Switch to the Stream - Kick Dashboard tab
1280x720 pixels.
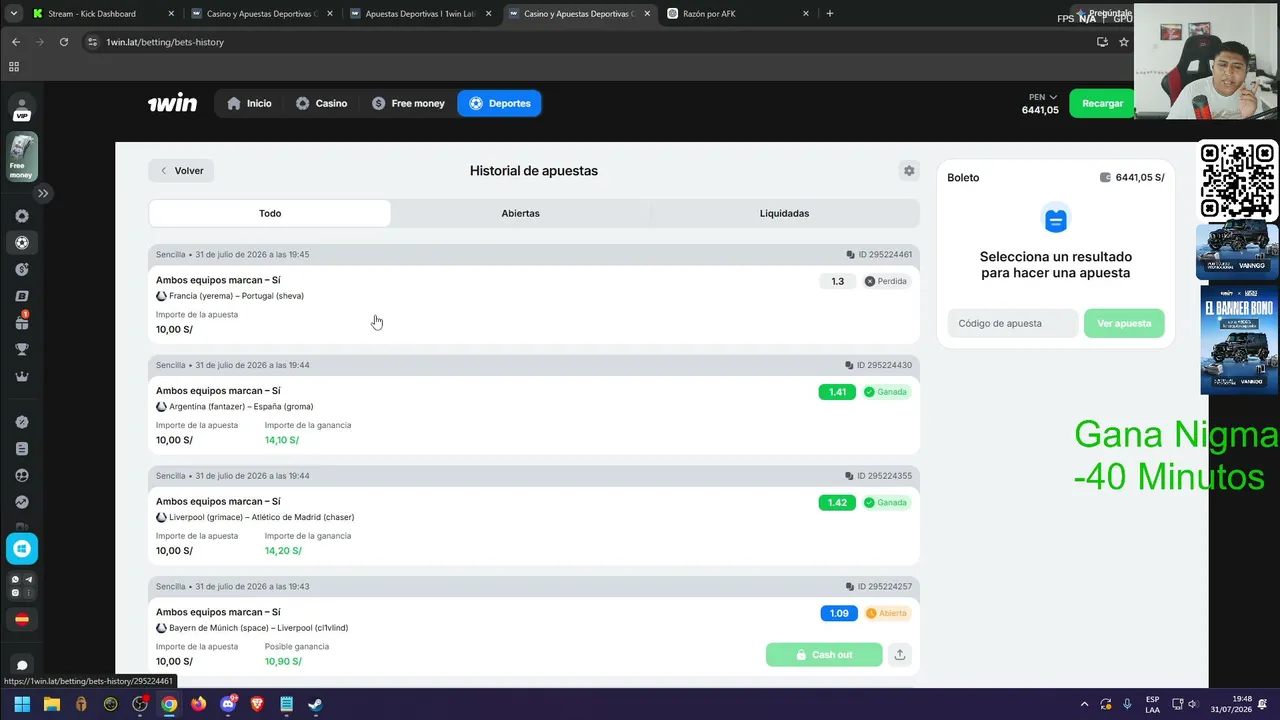102,14
